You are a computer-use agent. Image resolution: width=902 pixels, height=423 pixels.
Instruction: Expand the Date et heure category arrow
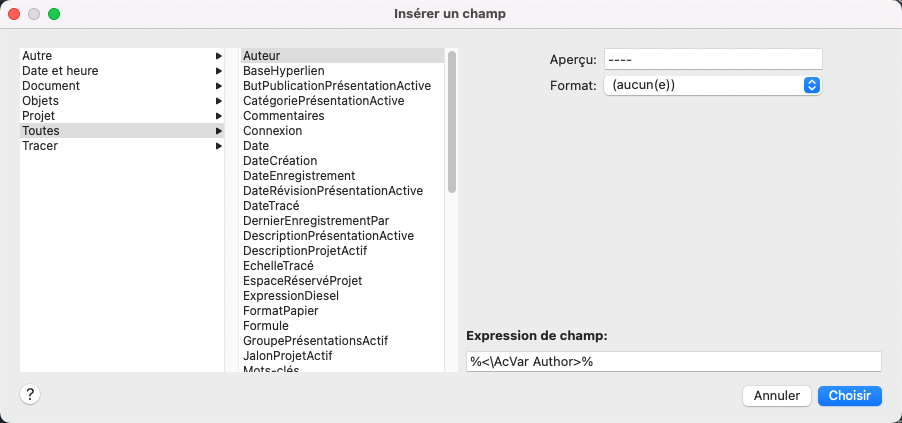pos(218,71)
